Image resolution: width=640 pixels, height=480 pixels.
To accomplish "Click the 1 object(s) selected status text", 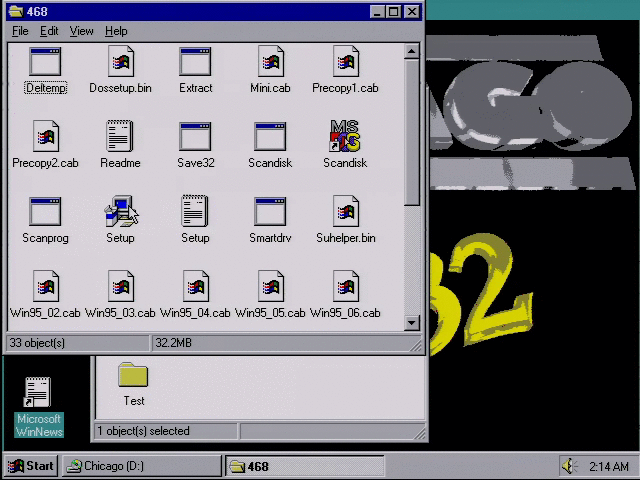I will pyautogui.click(x=143, y=431).
